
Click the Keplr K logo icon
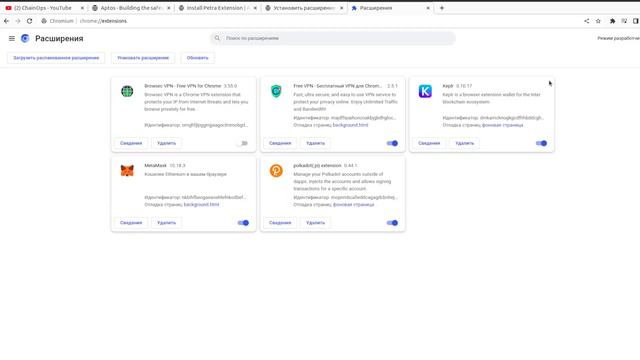pyautogui.click(x=425, y=91)
